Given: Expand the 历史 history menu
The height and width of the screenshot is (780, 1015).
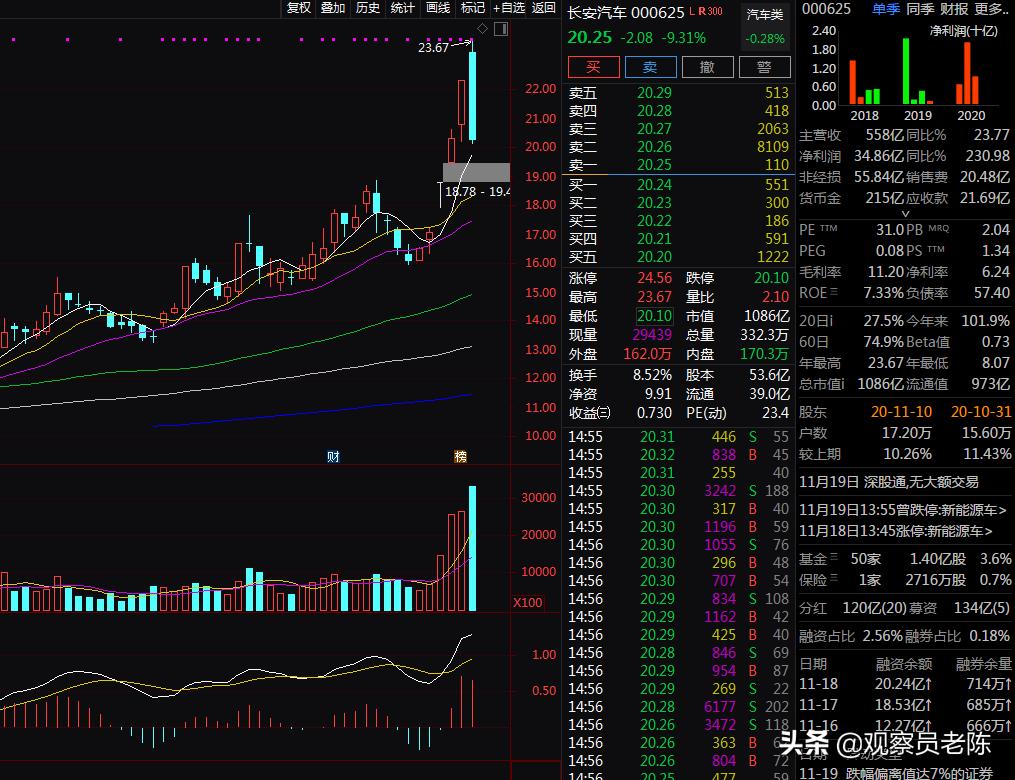Looking at the screenshot, I should tap(366, 8).
